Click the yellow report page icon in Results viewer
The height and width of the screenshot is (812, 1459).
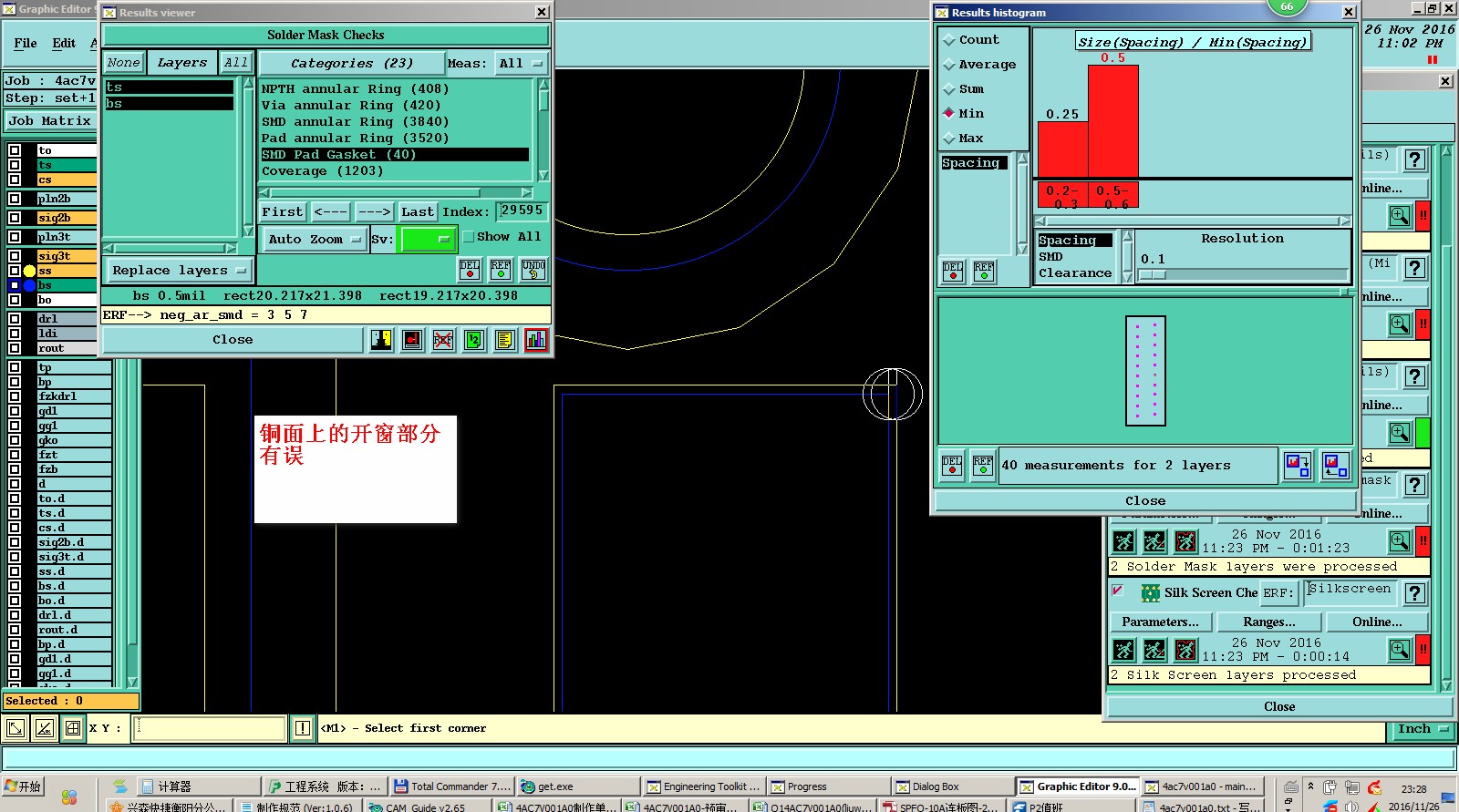[505, 340]
